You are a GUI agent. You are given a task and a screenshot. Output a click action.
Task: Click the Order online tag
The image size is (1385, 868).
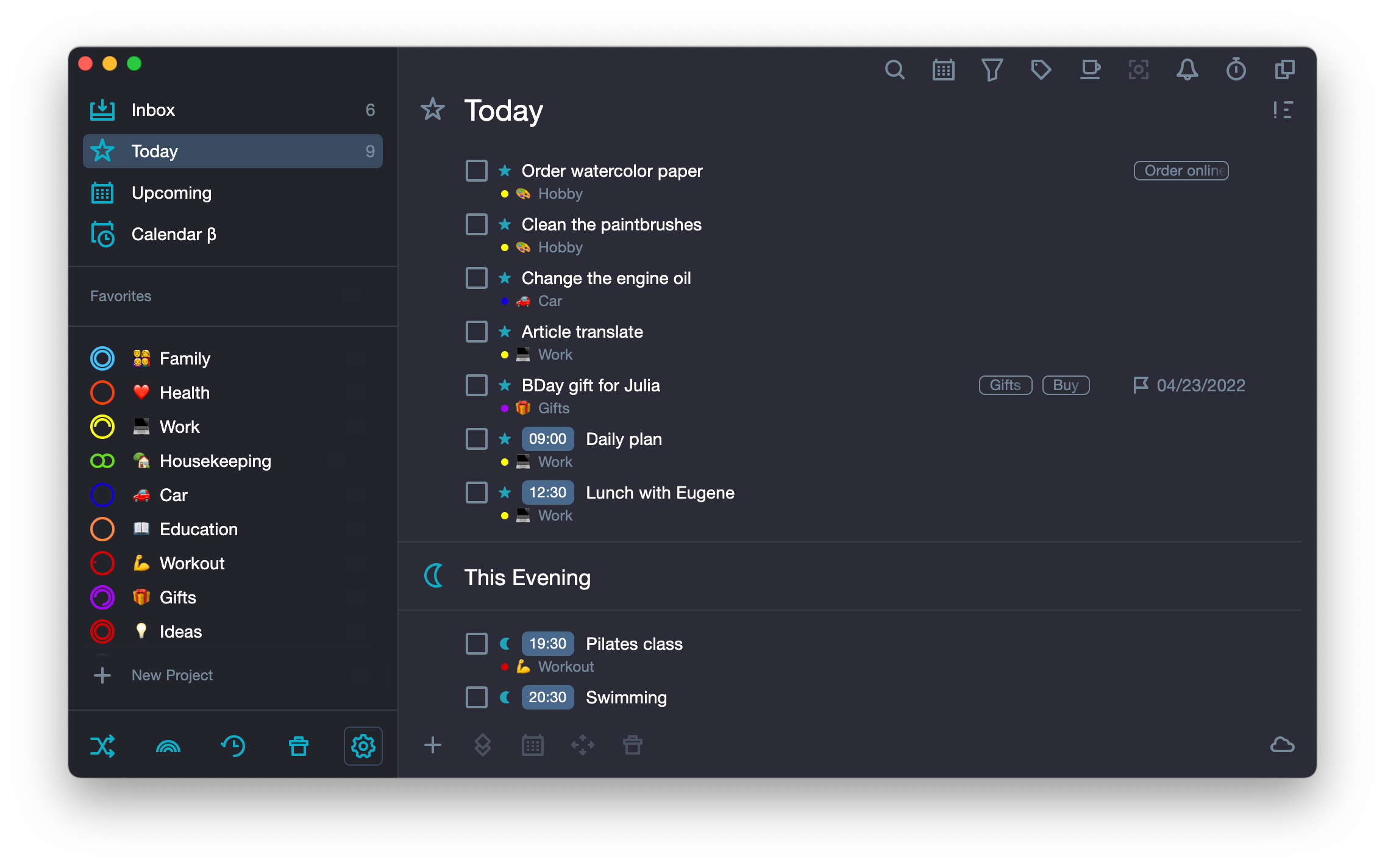tap(1181, 171)
